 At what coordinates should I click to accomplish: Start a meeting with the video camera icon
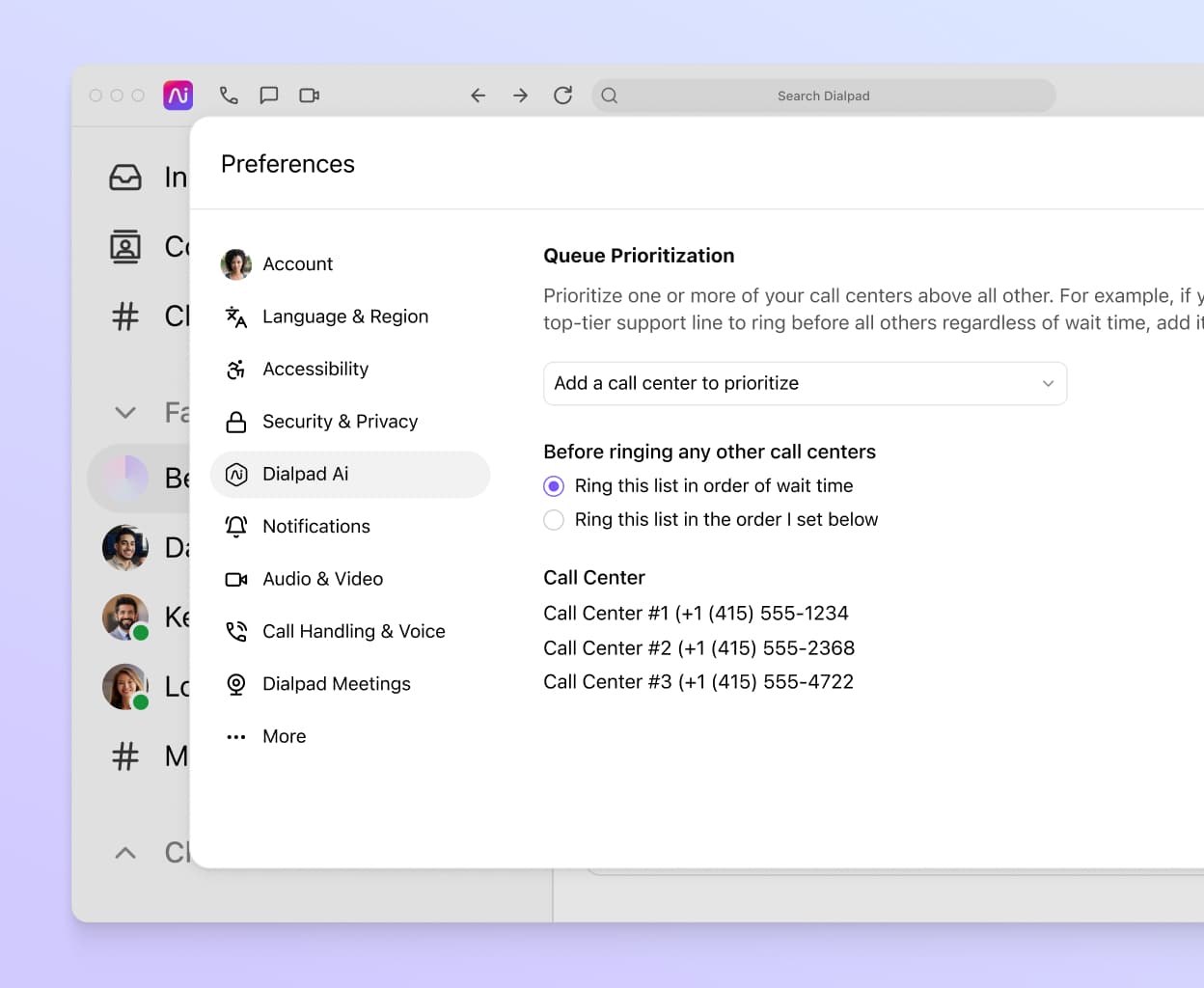309,95
